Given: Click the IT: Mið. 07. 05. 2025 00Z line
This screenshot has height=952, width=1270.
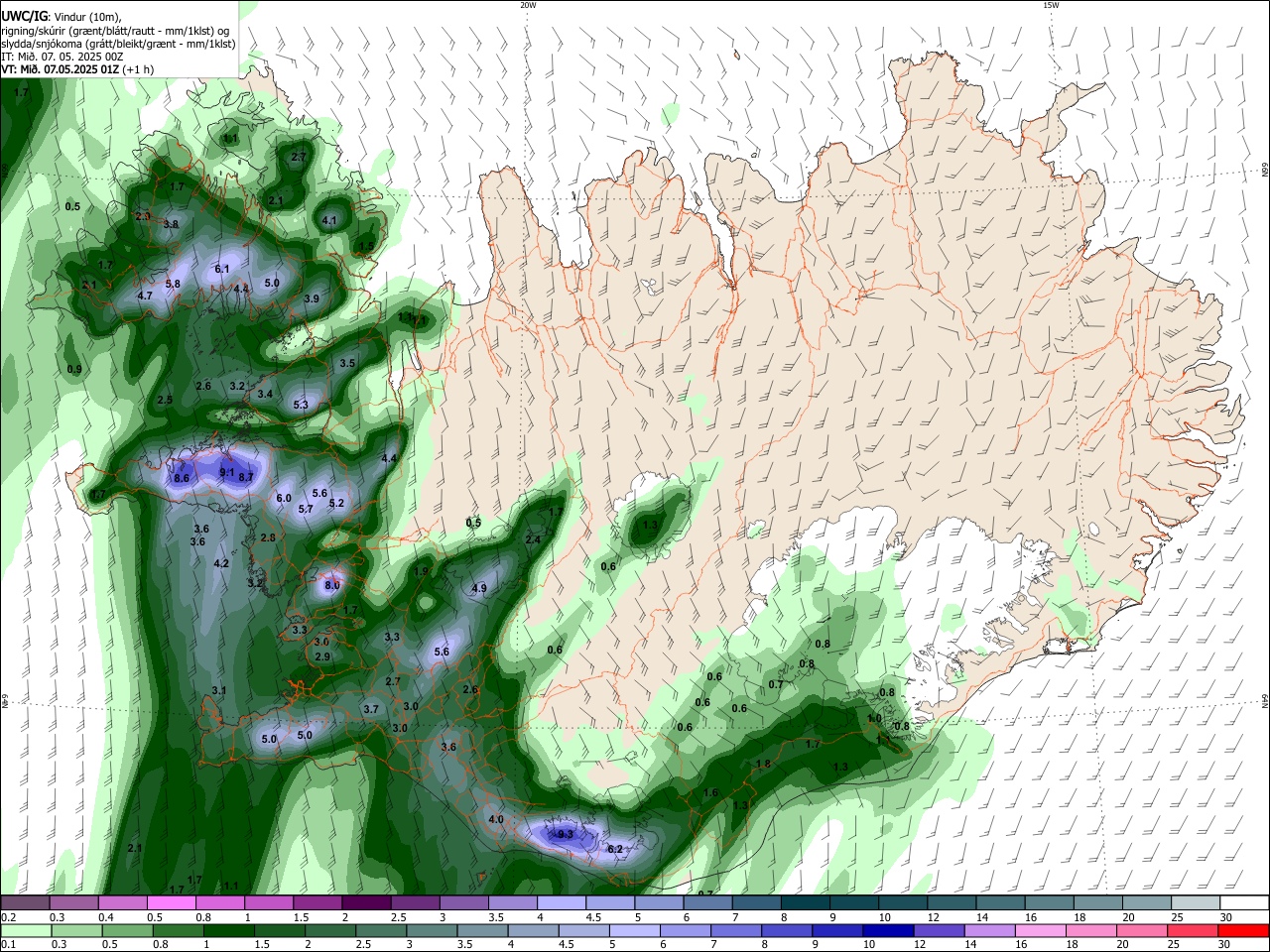Looking at the screenshot, I should pyautogui.click(x=63, y=57).
